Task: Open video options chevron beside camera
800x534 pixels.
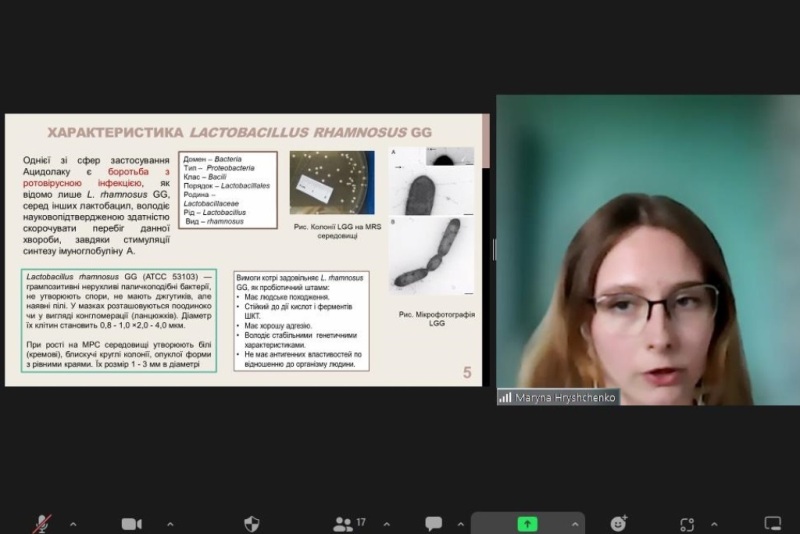Action: click(x=169, y=523)
